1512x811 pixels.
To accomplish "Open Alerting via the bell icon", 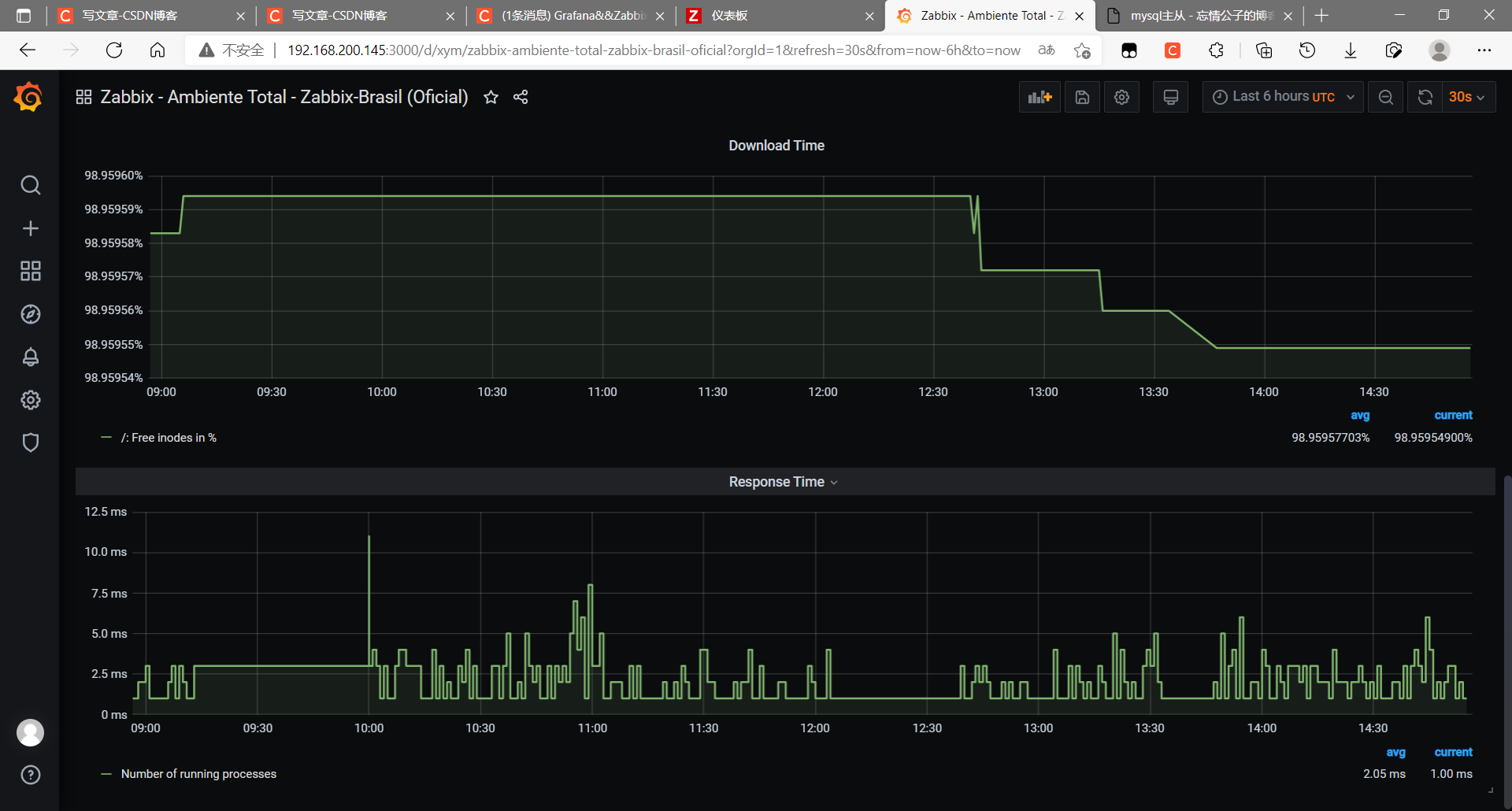I will pyautogui.click(x=30, y=357).
